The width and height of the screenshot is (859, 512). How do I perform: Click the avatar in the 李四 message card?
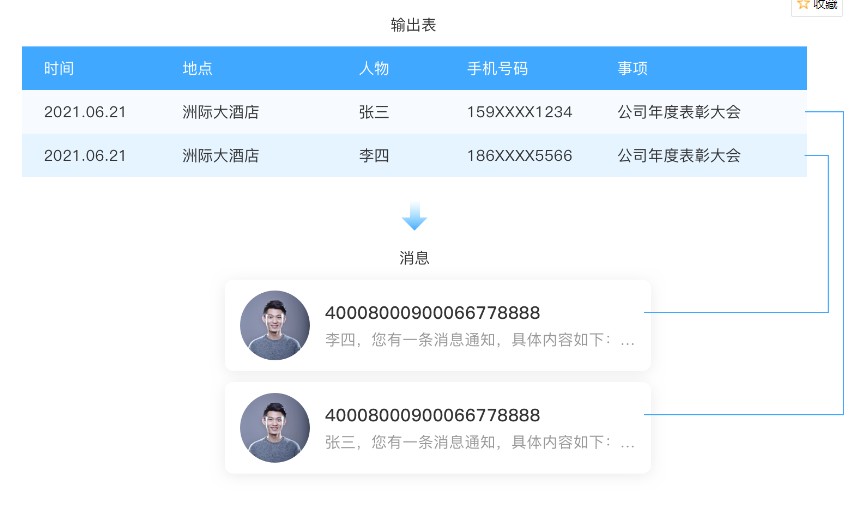point(275,325)
